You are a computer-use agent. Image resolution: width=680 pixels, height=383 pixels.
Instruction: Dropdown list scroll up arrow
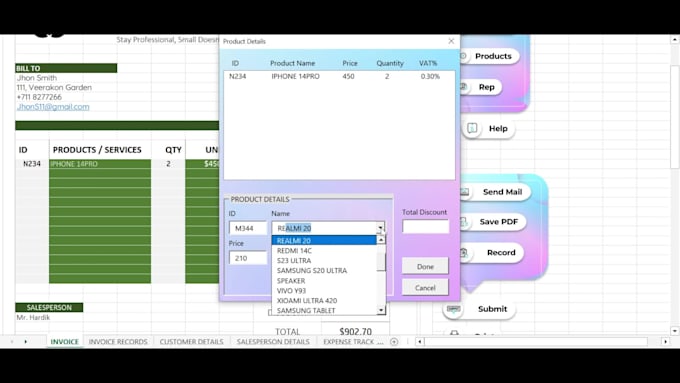coord(381,240)
